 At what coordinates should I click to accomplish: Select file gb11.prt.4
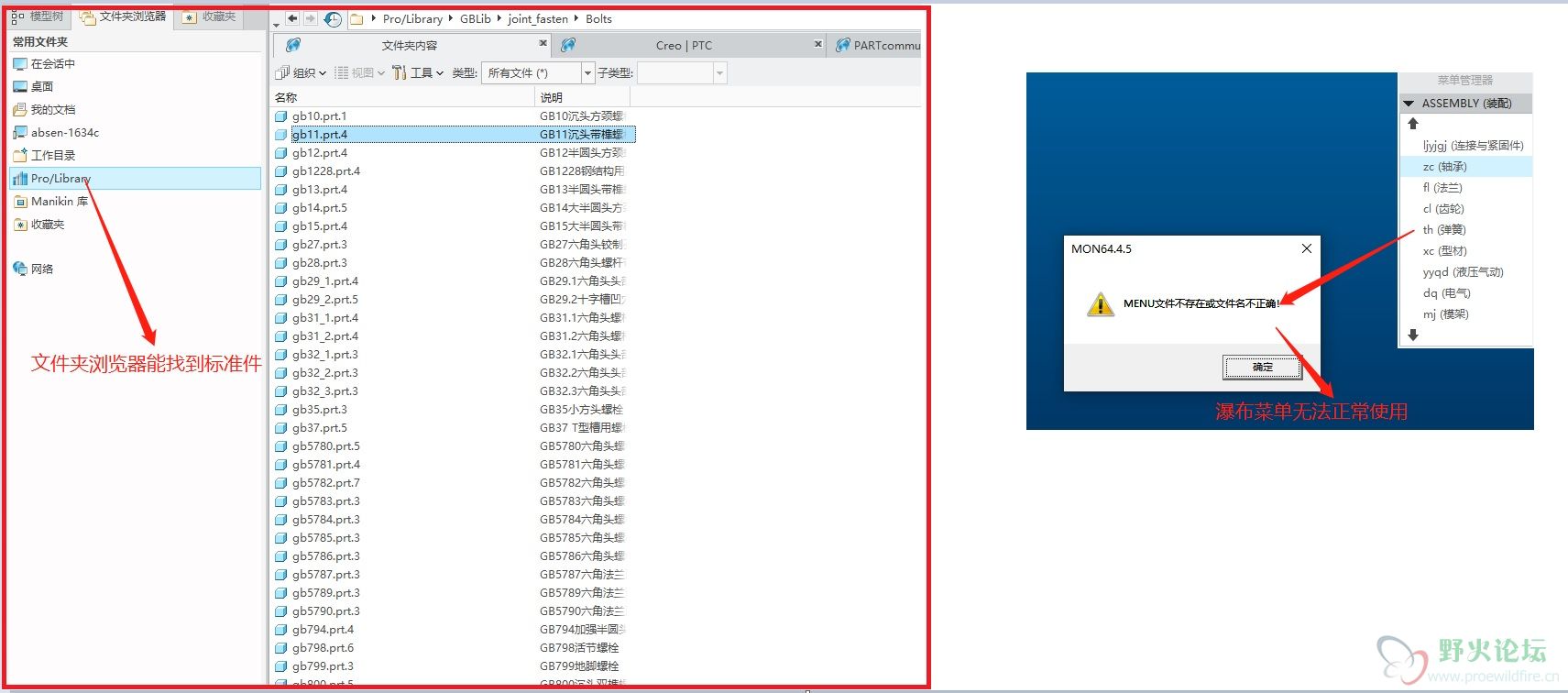(x=320, y=135)
